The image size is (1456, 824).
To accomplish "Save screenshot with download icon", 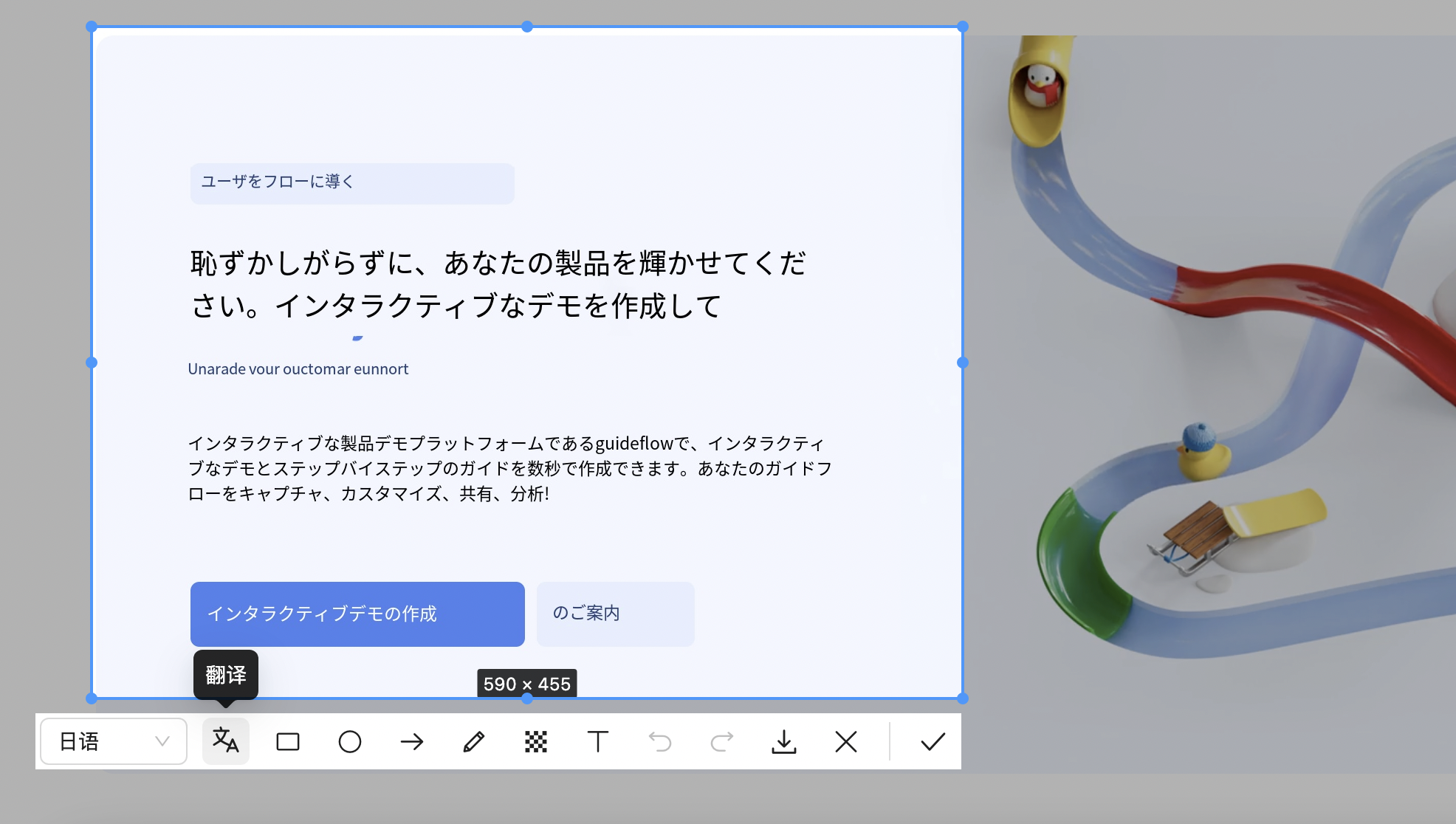I will tap(783, 741).
